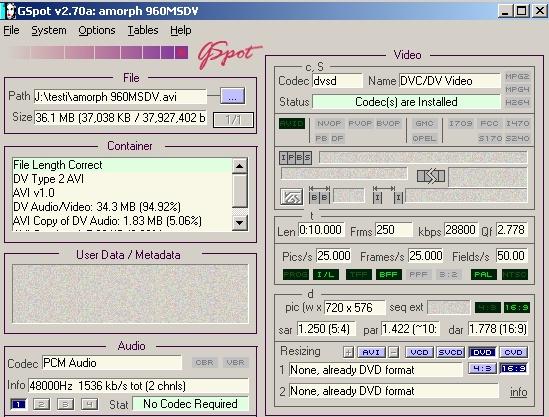Click the GMC indicator
The width and height of the screenshot is (549, 417).
[424, 124]
